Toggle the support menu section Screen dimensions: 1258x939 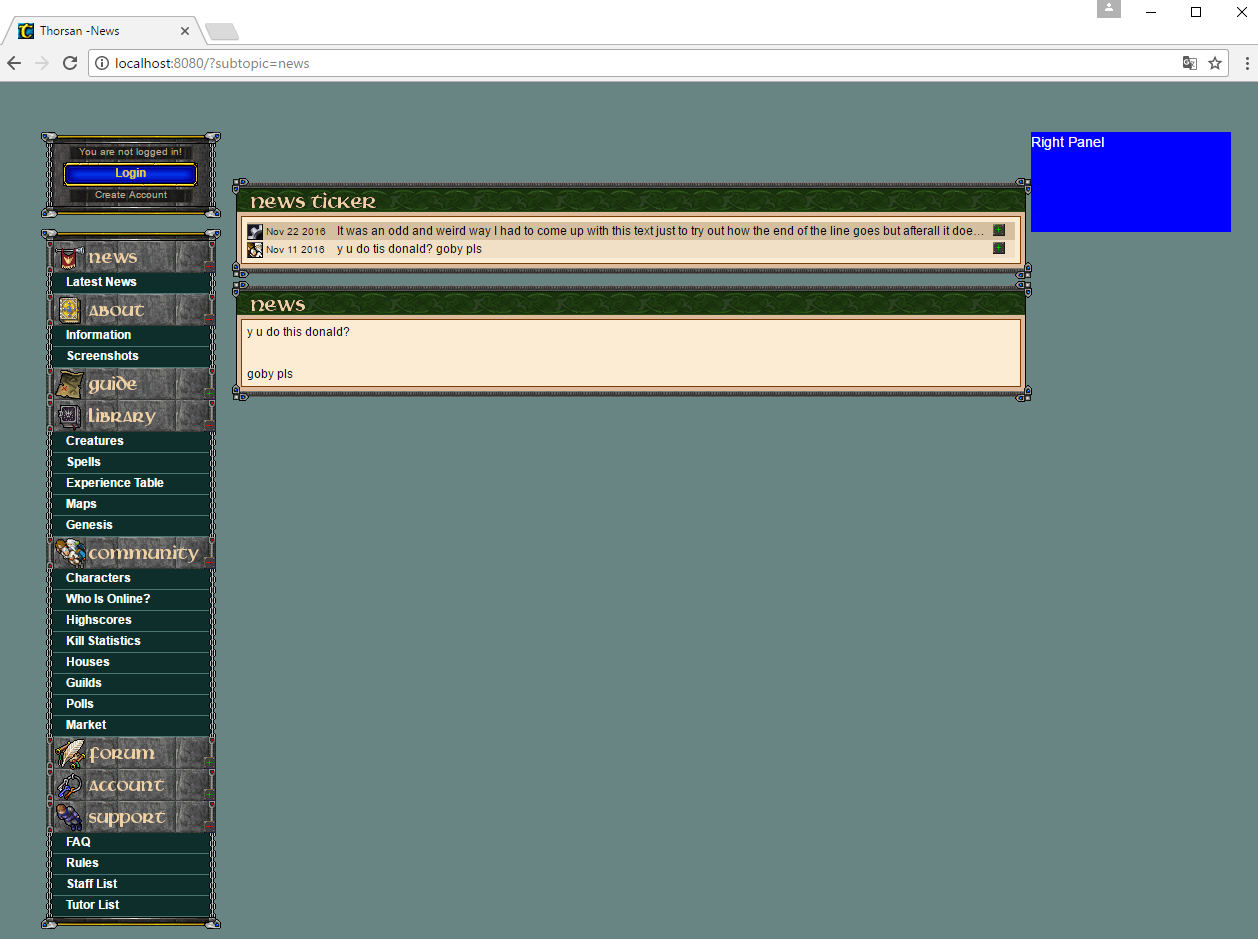209,826
